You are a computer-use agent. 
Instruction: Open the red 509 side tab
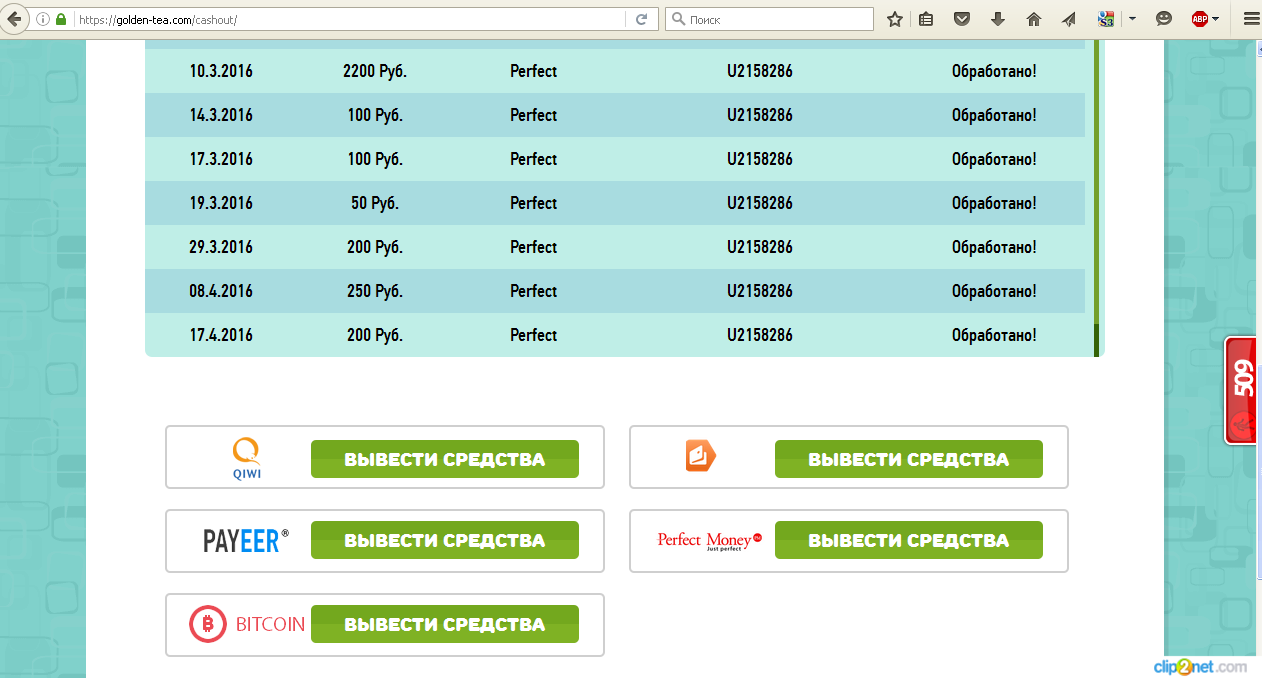1243,390
